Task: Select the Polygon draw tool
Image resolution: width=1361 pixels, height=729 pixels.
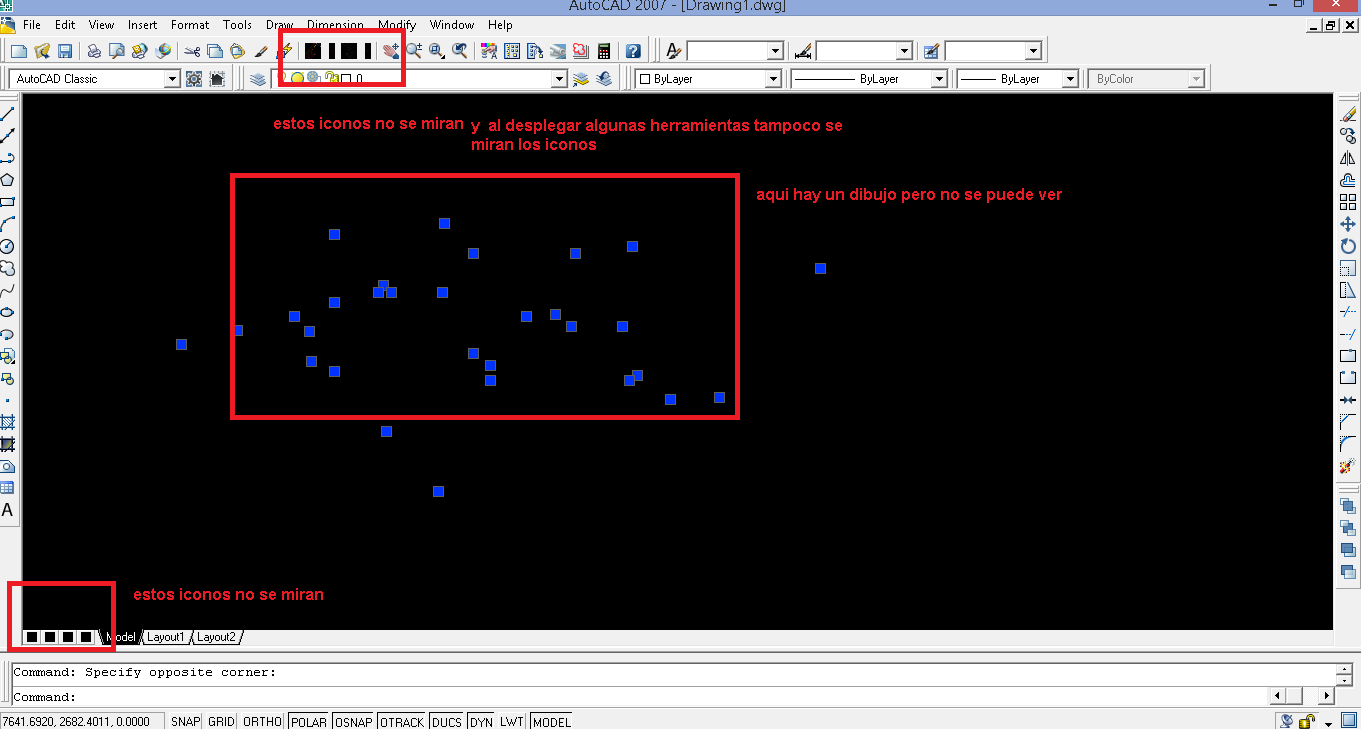Action: 7,180
